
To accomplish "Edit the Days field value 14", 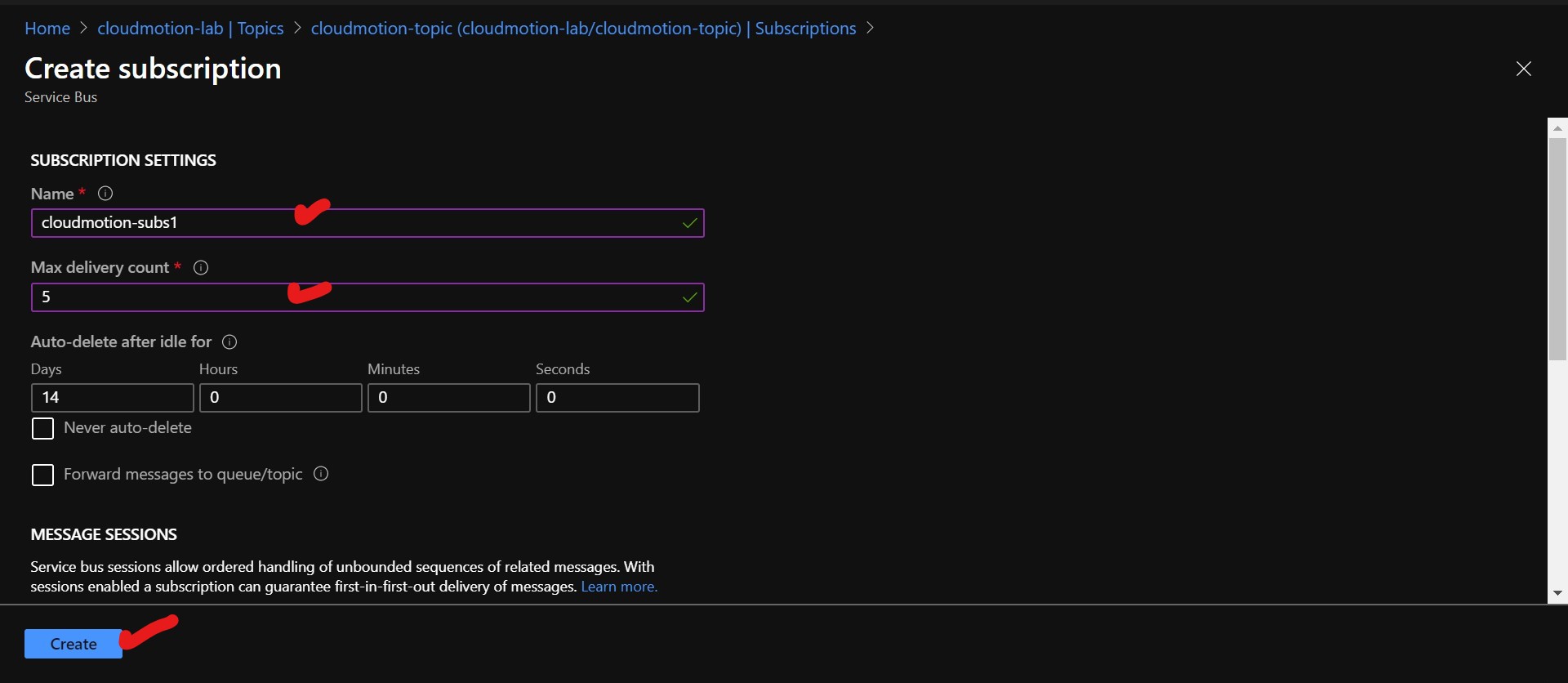I will tap(113, 398).
